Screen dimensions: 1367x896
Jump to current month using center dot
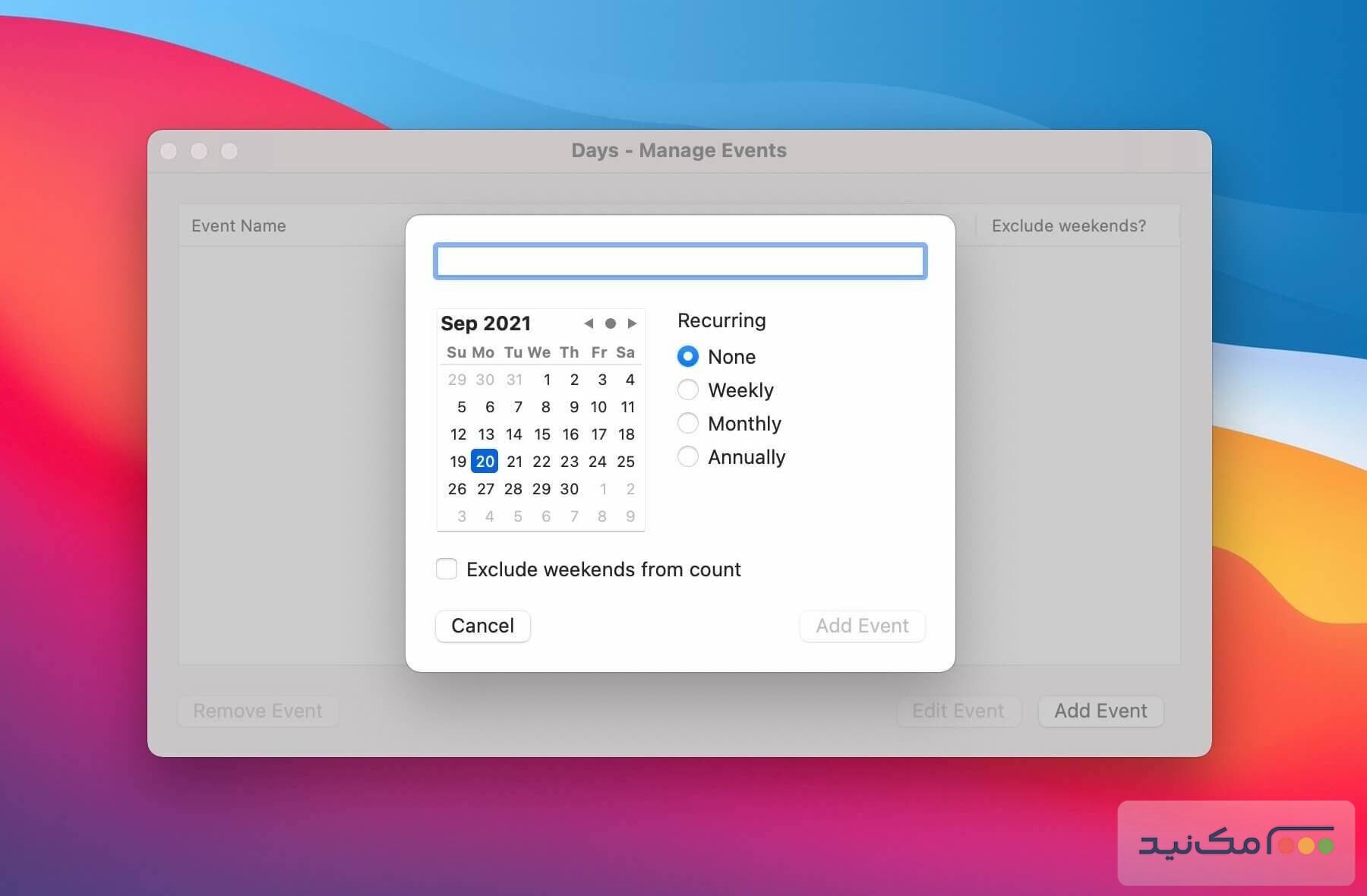(611, 323)
